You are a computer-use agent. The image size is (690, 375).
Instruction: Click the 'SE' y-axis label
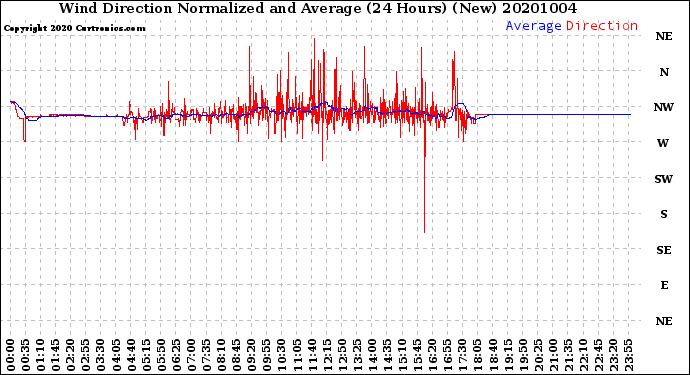tap(664, 250)
